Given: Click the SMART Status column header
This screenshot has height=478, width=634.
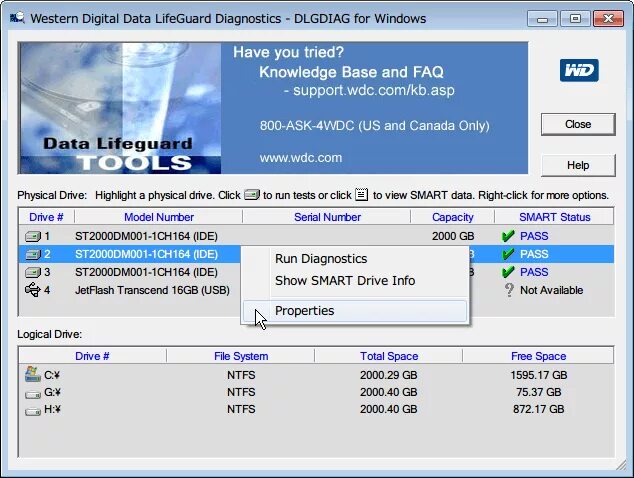Looking at the screenshot, I should (x=554, y=217).
